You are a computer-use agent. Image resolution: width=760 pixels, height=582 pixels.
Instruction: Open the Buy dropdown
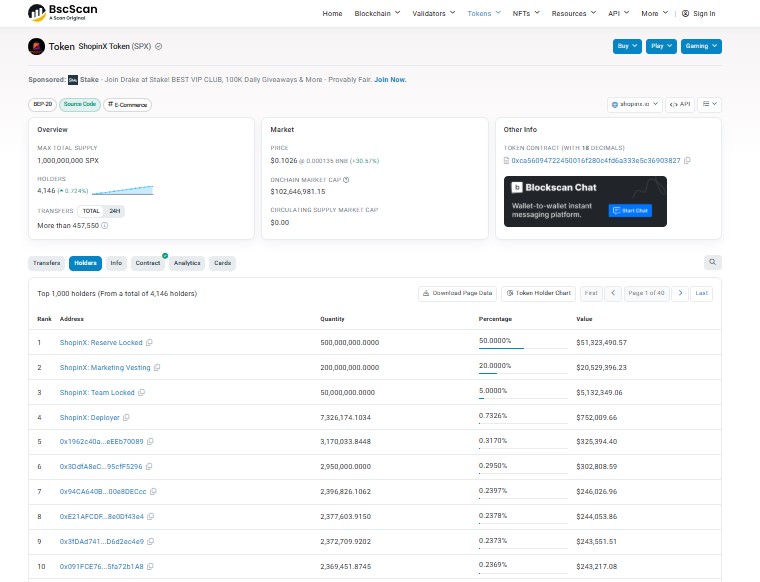627,46
